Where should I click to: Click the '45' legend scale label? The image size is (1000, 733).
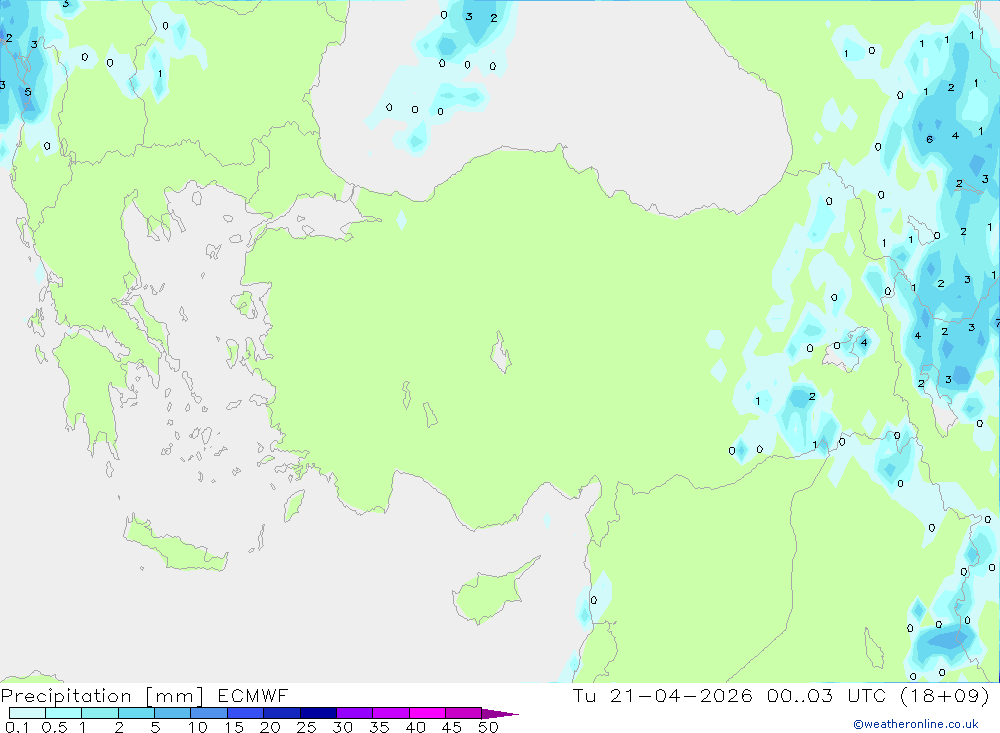click(x=452, y=727)
